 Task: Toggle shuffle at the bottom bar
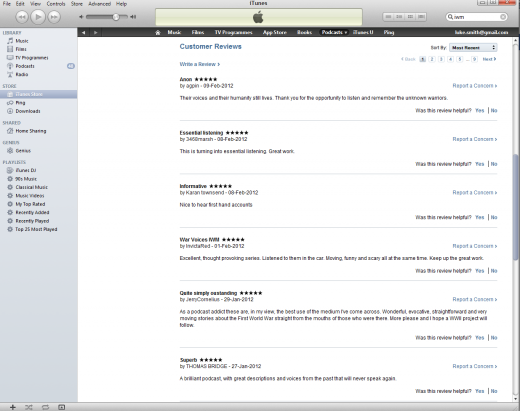click(x=29, y=407)
